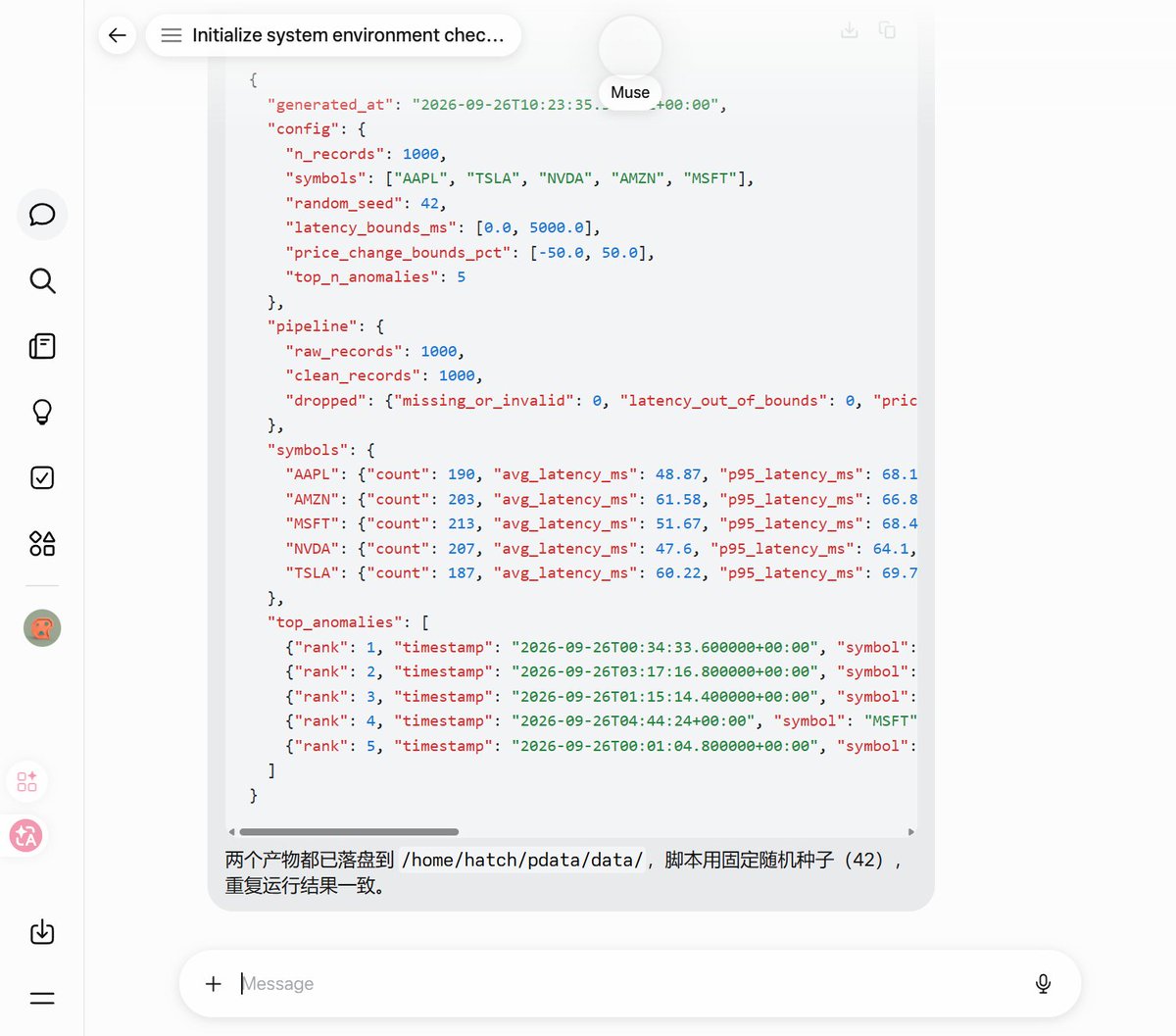The width and height of the screenshot is (1176, 1036).
Task: Click the sidebar download tray icon
Action: [x=42, y=932]
